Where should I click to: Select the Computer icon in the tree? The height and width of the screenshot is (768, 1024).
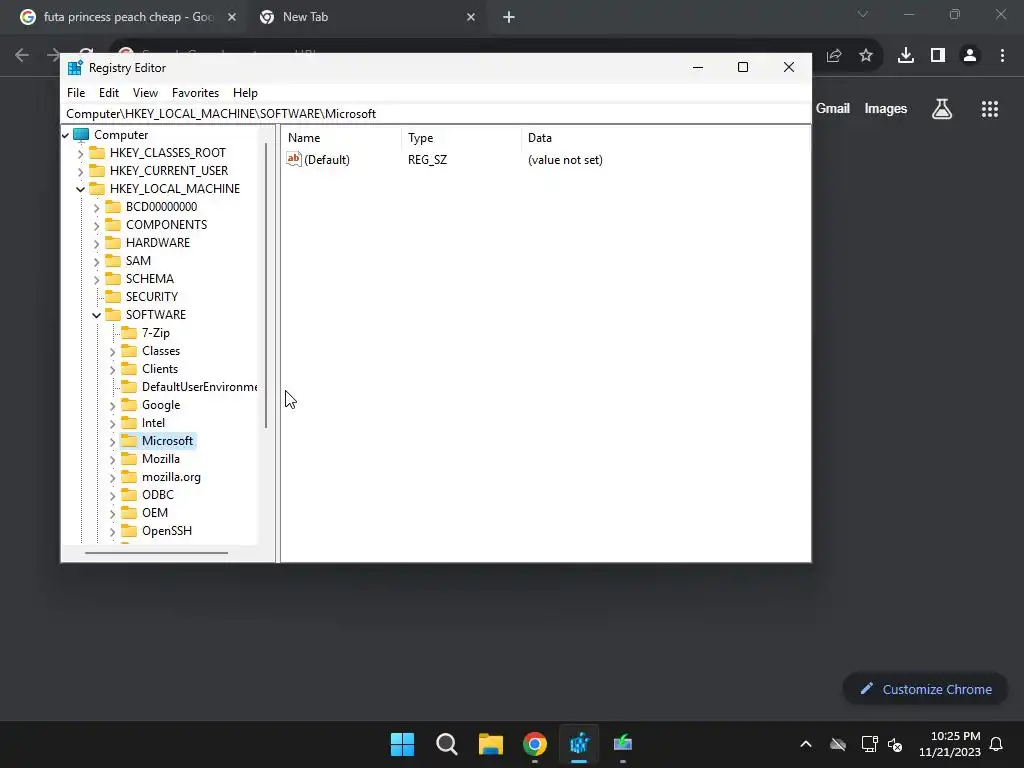point(81,135)
